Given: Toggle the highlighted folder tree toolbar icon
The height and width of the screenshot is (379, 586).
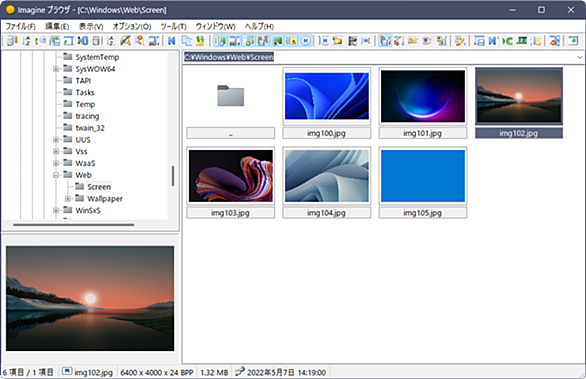Looking at the screenshot, I should [x=385, y=41].
